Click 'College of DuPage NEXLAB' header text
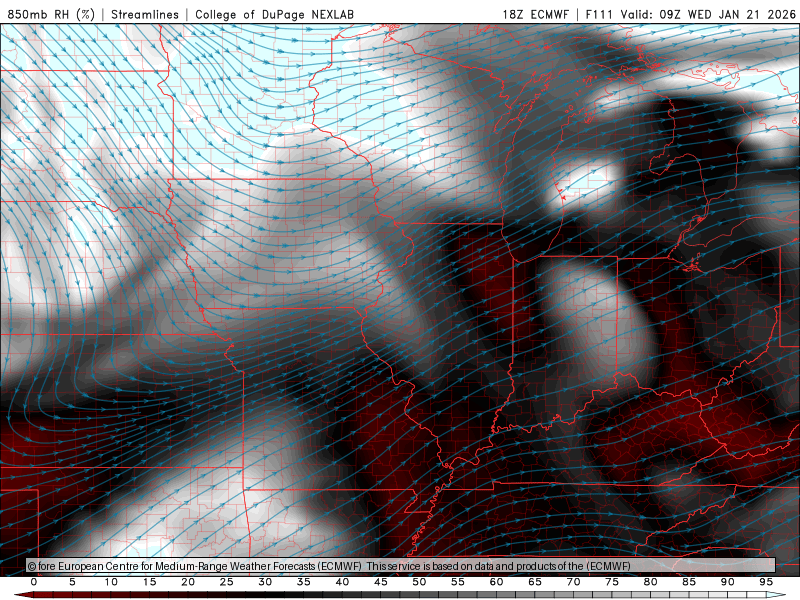800x600 pixels. (274, 14)
